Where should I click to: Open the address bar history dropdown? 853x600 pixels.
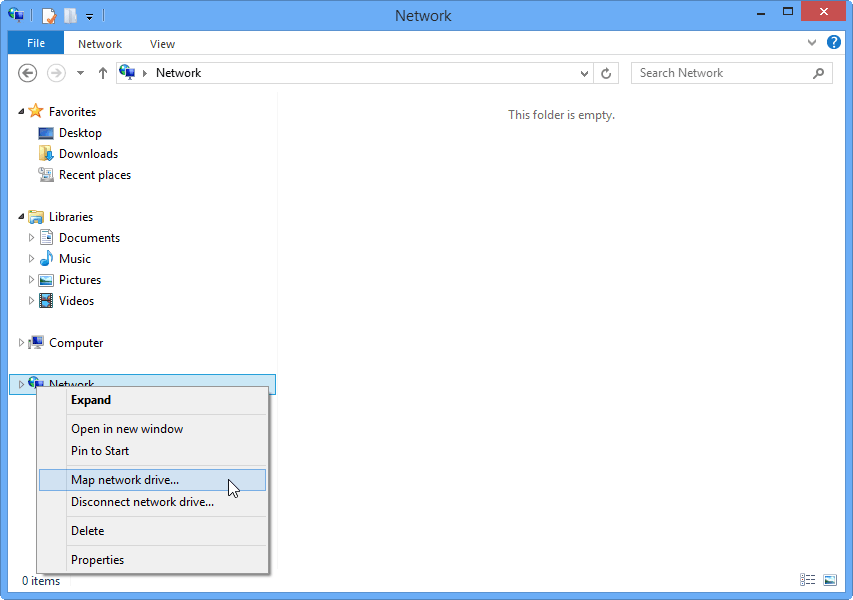[x=584, y=73]
